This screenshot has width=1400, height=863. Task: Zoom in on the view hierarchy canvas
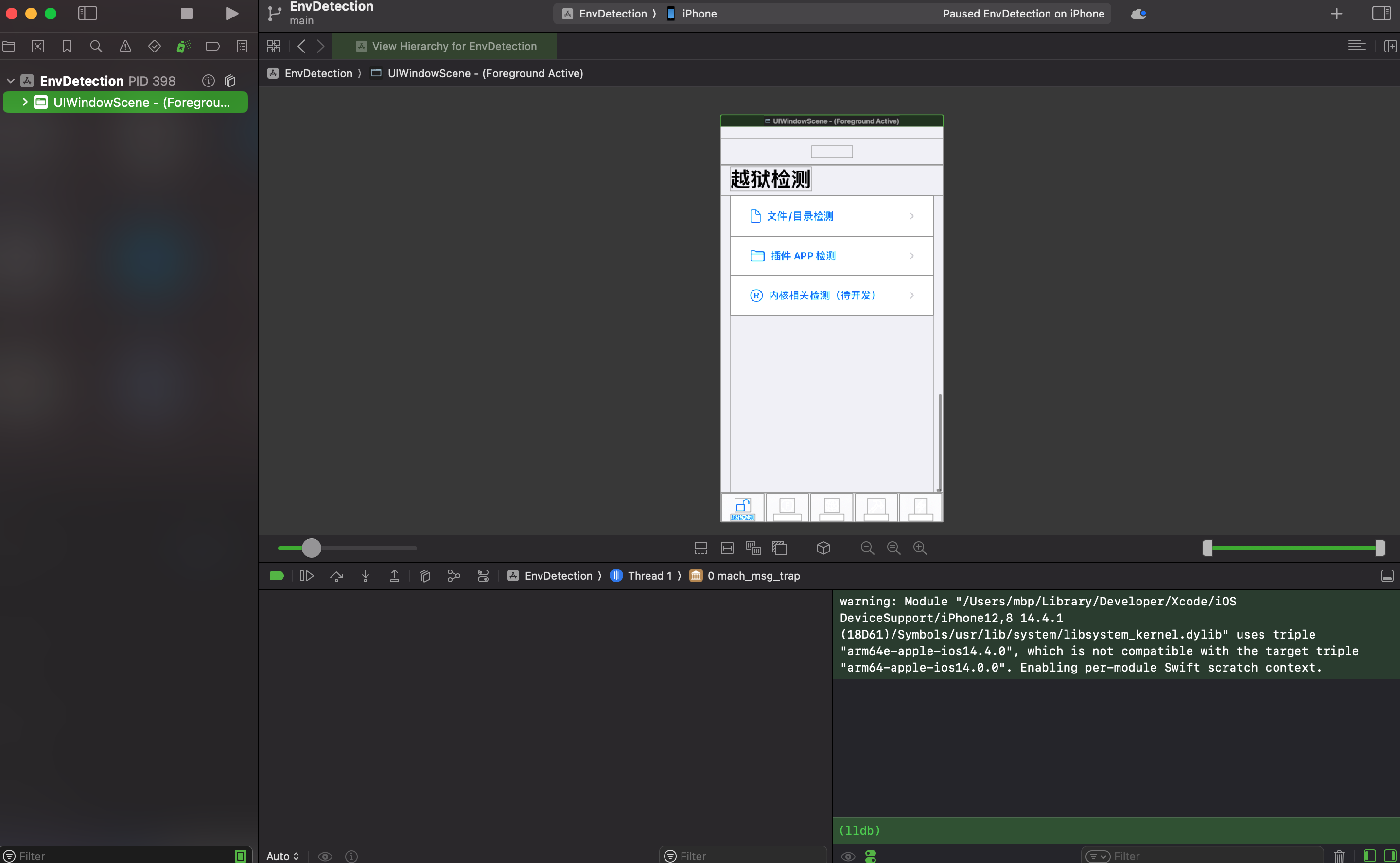[920, 548]
